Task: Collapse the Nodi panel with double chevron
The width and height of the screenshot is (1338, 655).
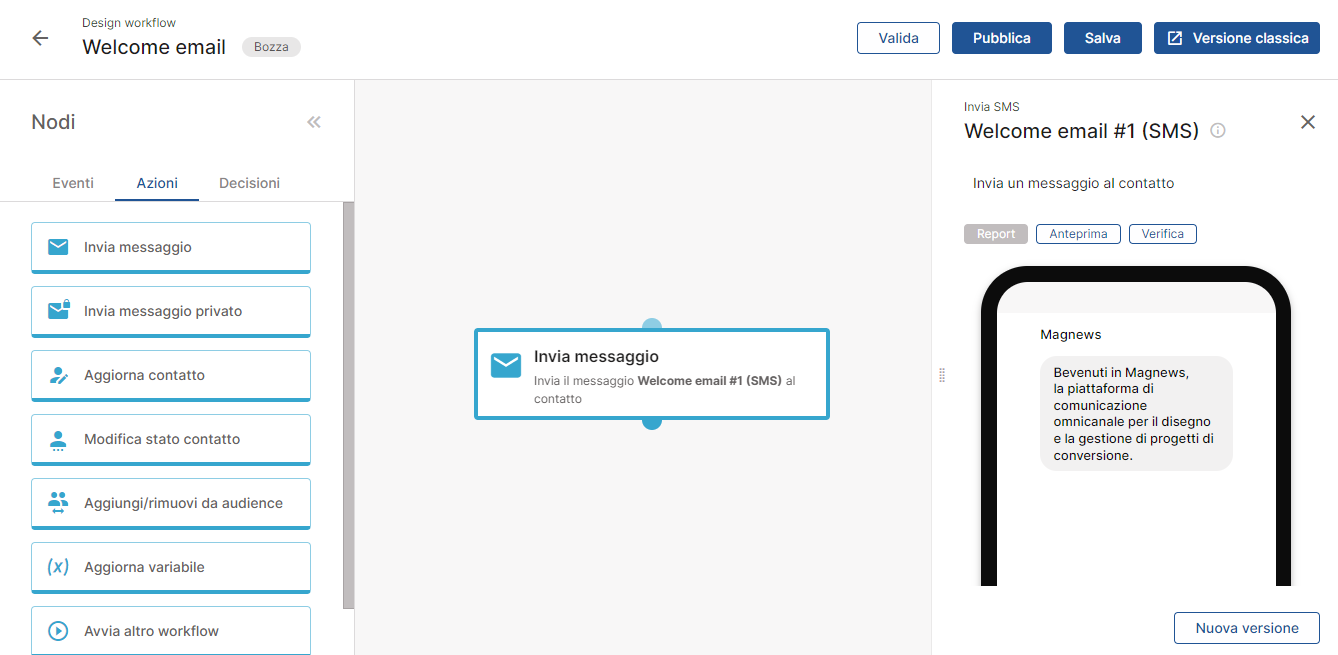Action: (x=314, y=122)
